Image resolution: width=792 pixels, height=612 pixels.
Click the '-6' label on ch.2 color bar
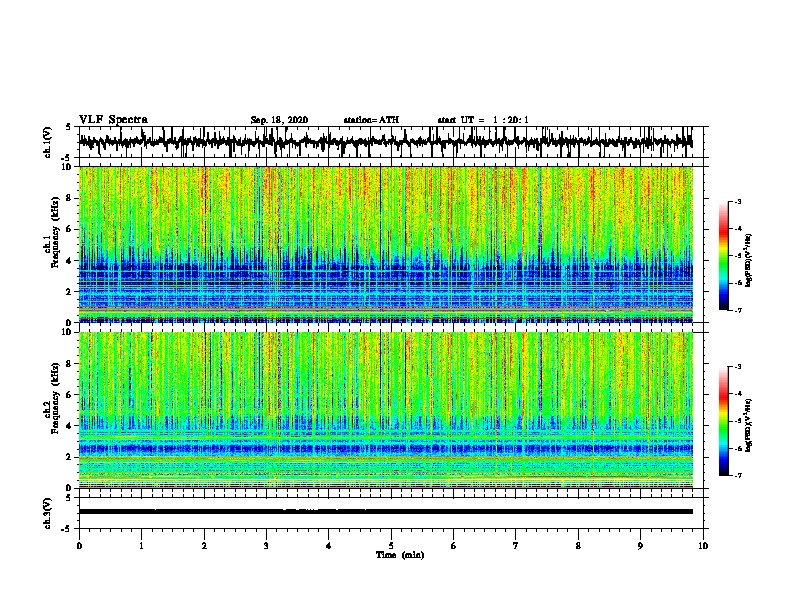tap(738, 448)
